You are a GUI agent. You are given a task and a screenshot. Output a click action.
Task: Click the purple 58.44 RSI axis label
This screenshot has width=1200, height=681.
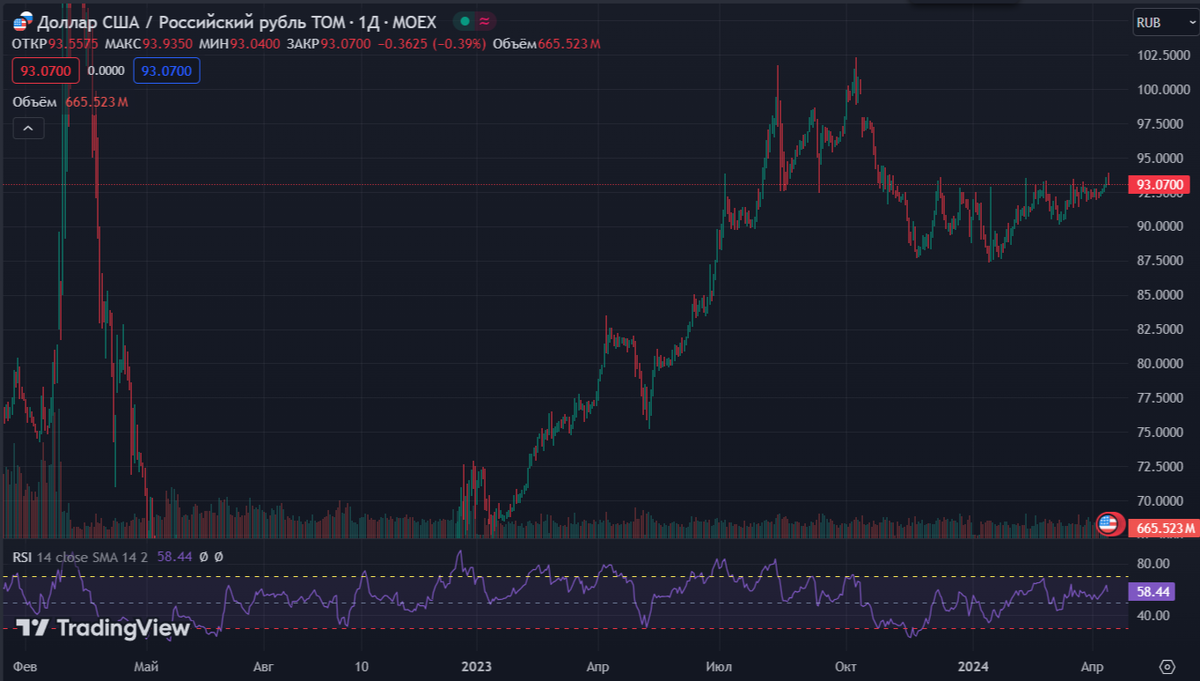[x=1152, y=592]
